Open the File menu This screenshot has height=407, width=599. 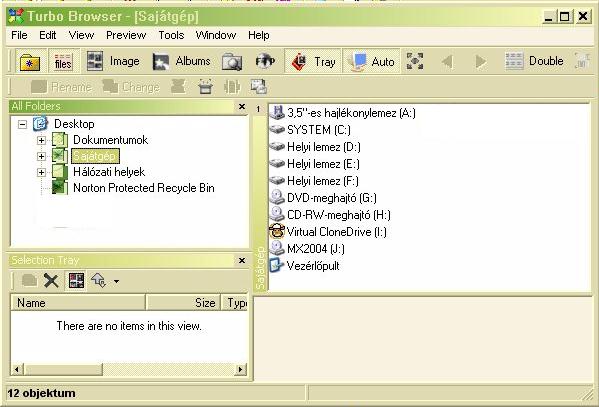click(19, 35)
